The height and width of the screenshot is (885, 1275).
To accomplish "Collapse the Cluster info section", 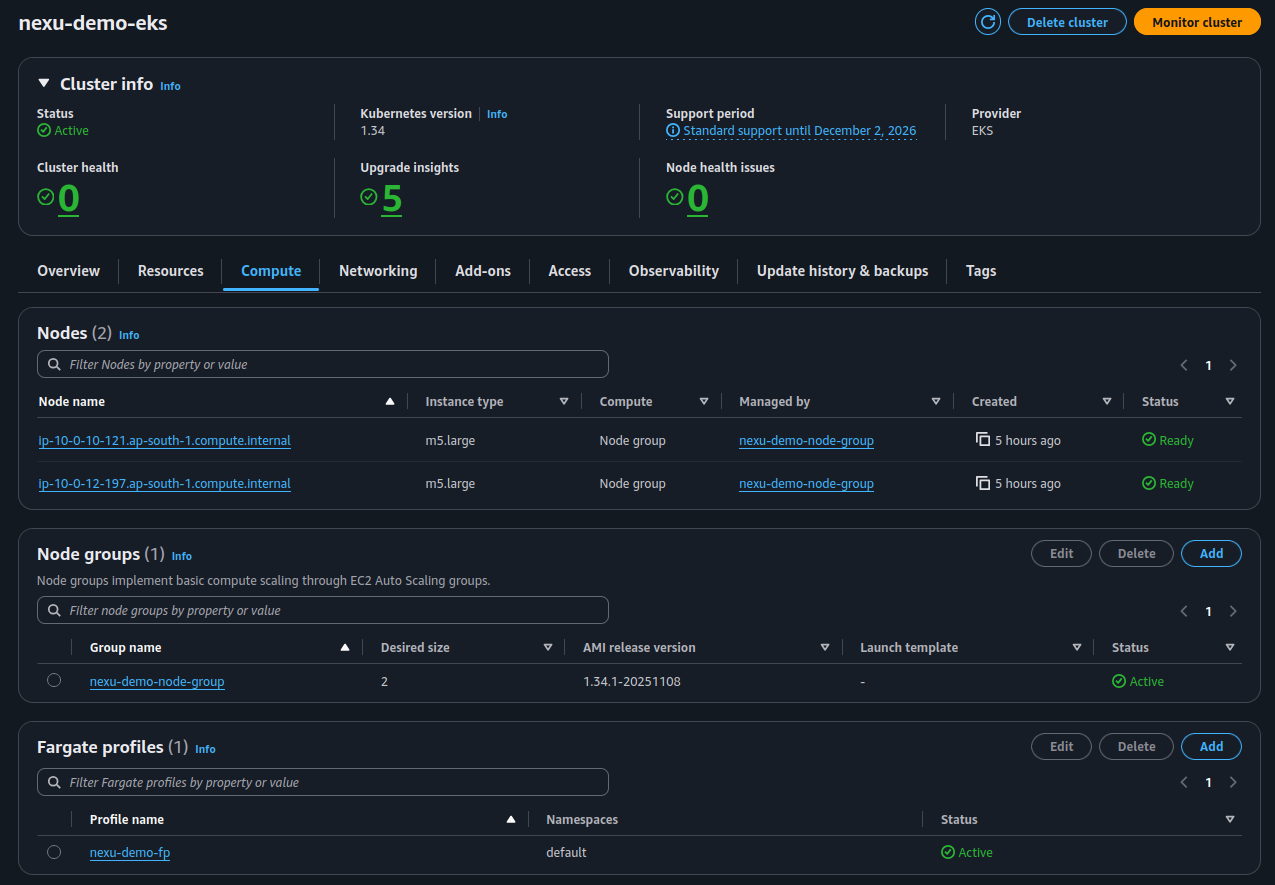I will point(41,84).
